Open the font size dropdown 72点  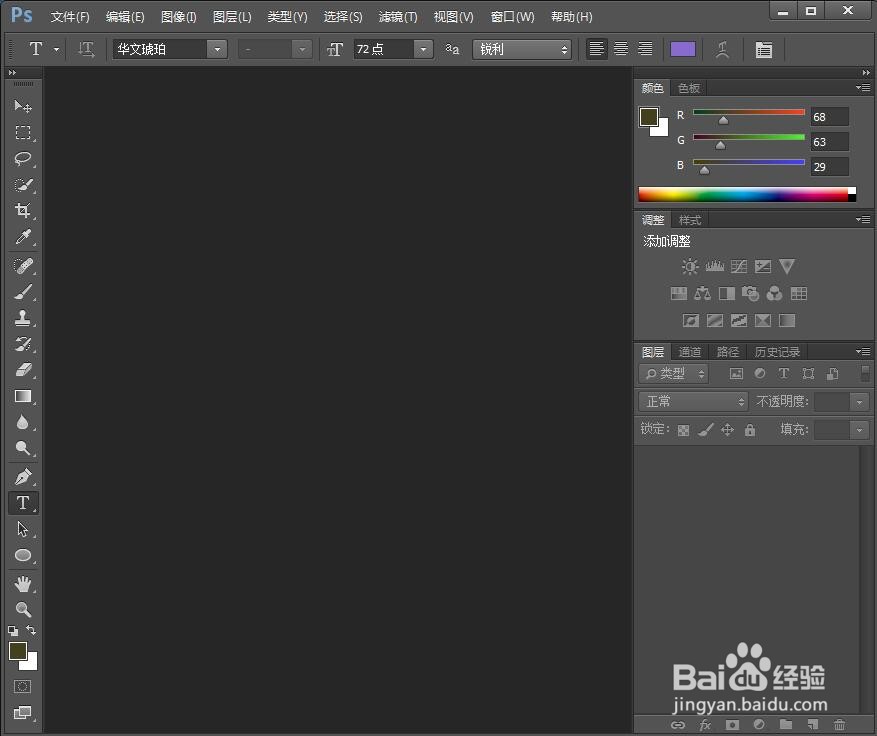click(393, 49)
